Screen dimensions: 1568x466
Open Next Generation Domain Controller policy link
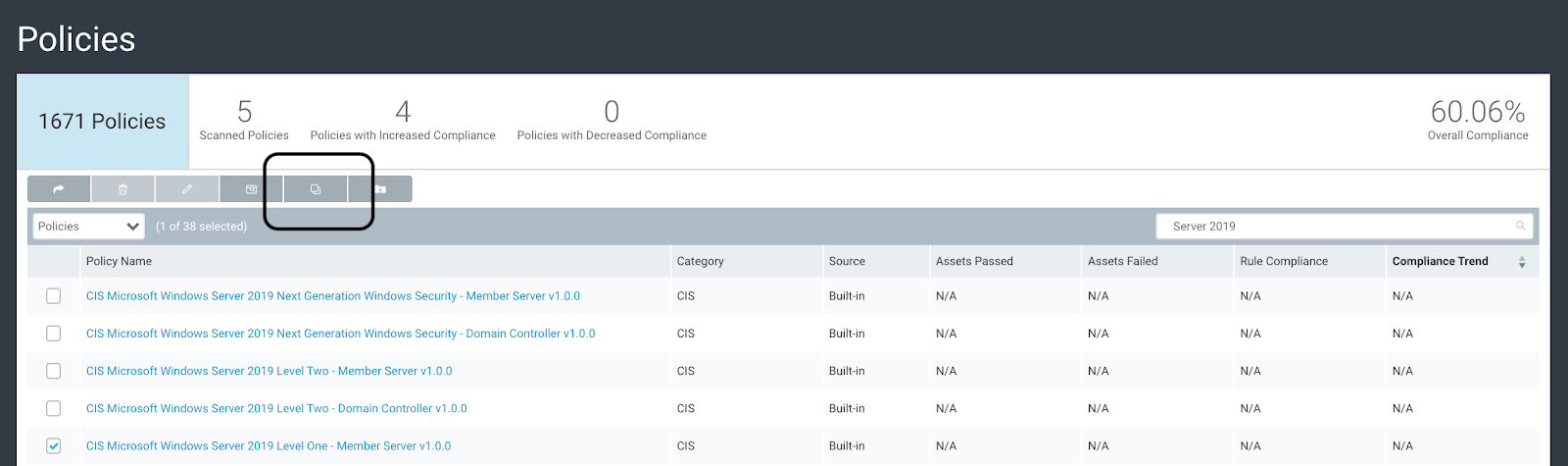click(340, 334)
